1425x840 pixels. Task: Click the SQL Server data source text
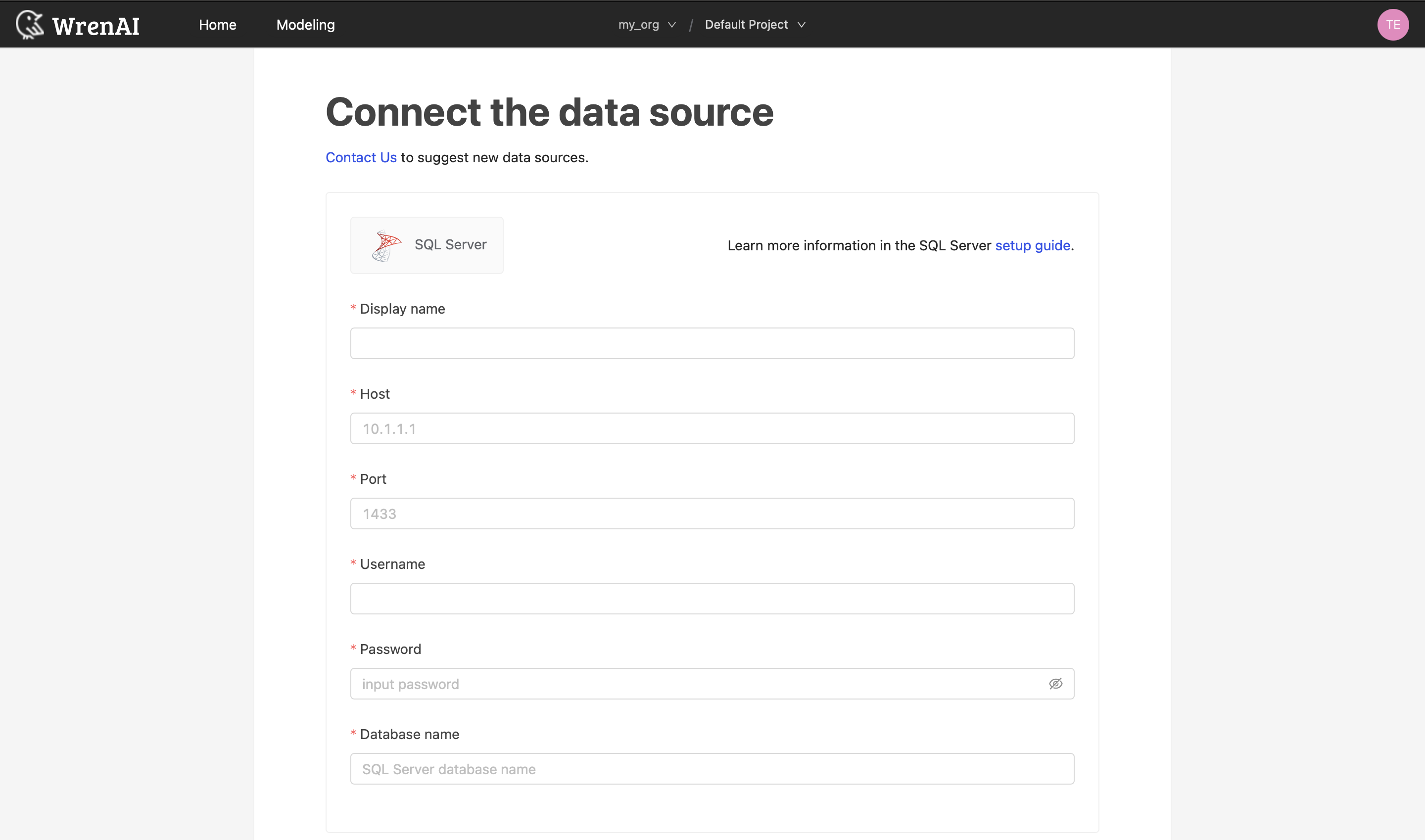[451, 244]
